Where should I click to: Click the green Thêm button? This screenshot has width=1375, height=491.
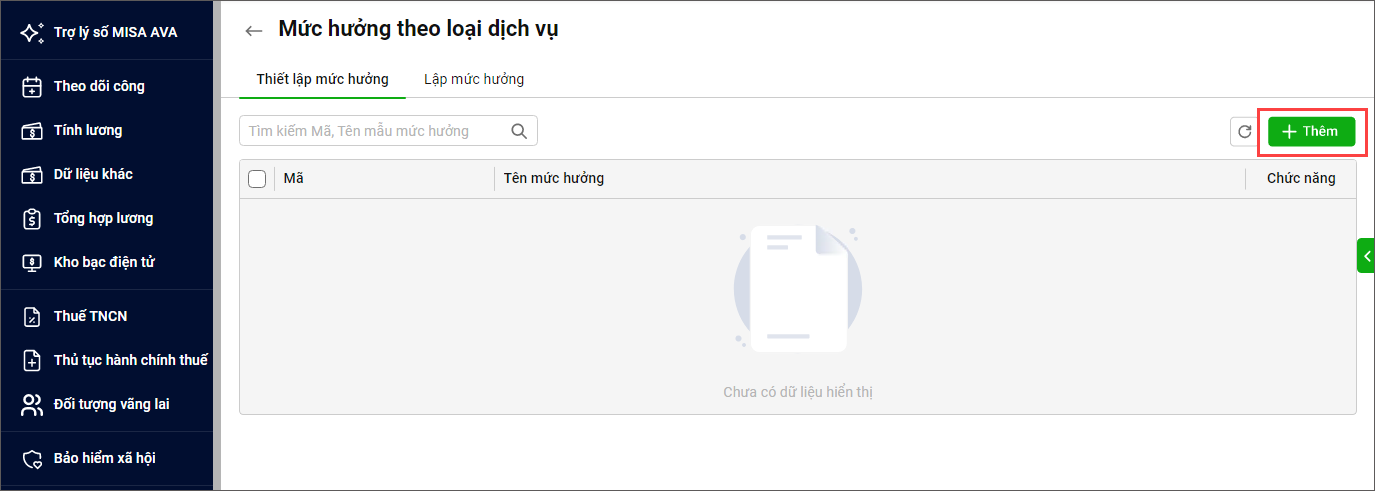(x=1311, y=131)
